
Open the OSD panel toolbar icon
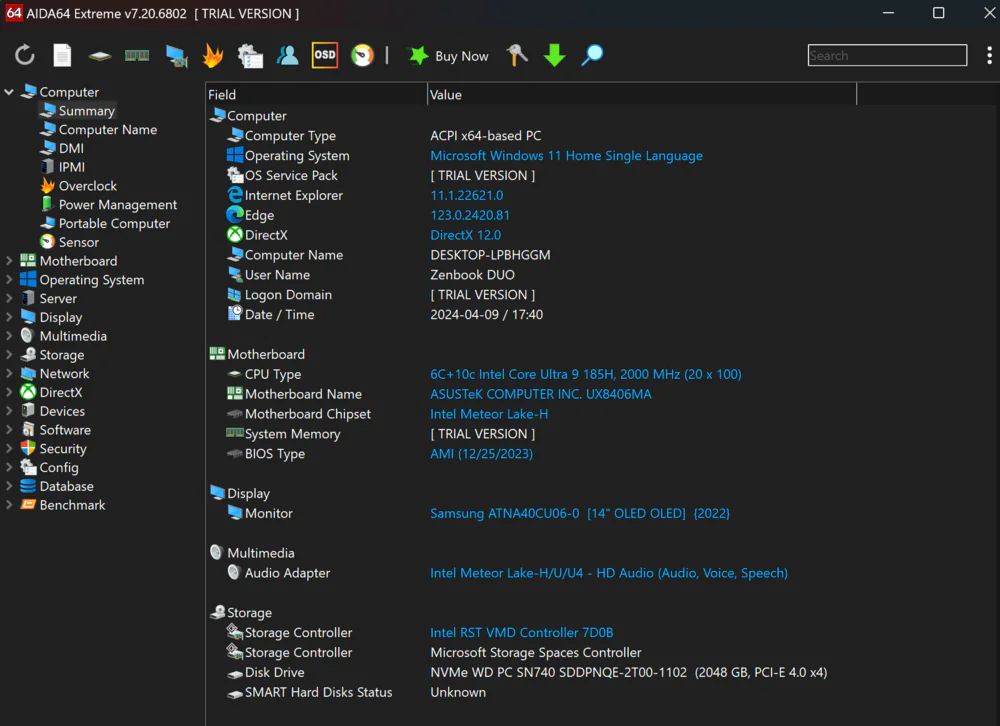pos(325,56)
